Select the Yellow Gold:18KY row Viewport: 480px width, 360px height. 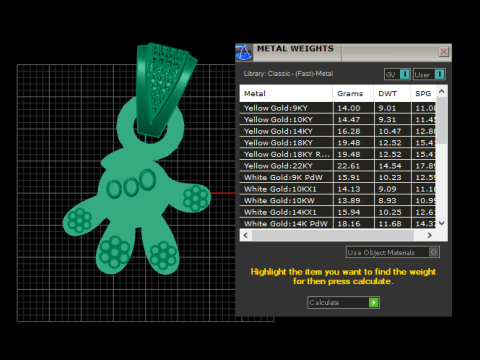(x=338, y=143)
